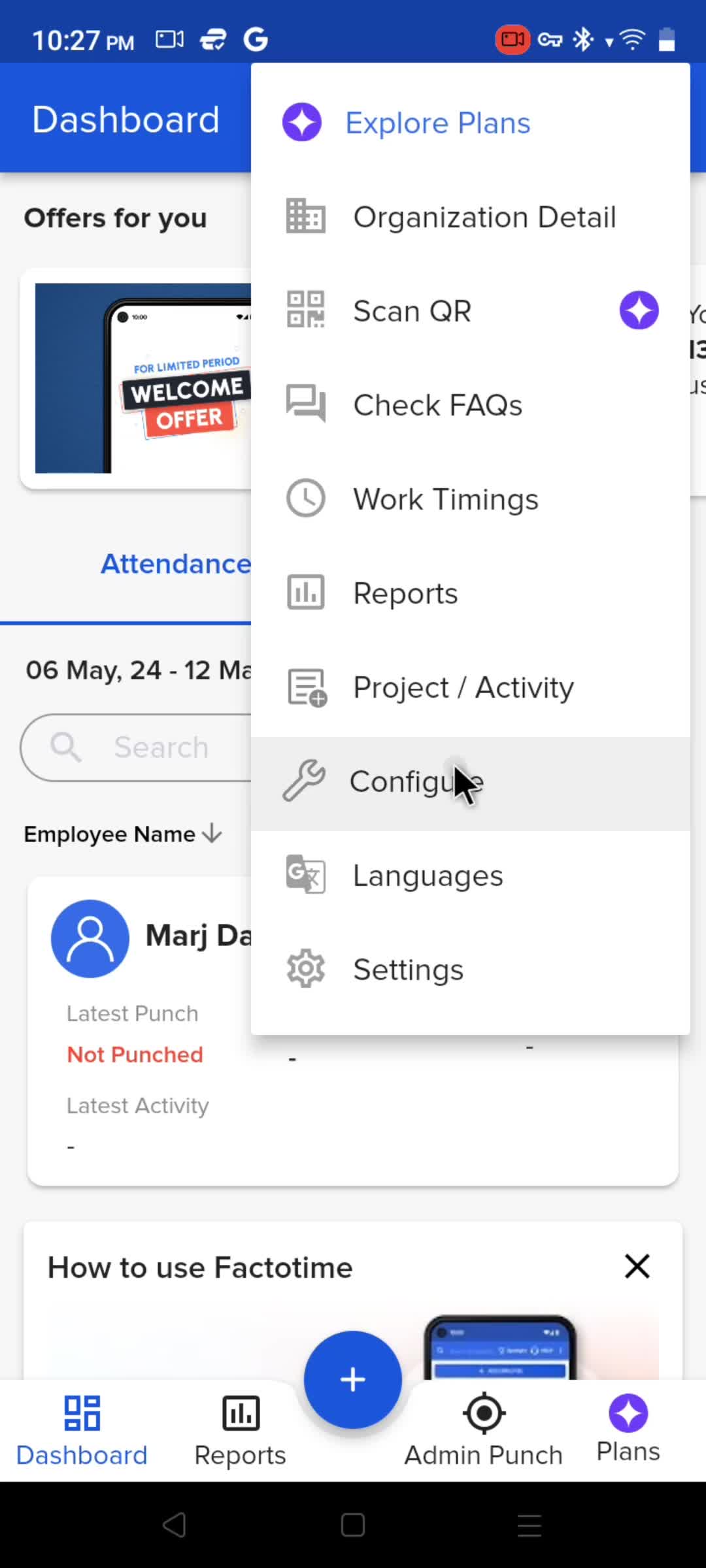
Task: Click the Project / Activity list-plus icon
Action: click(307, 688)
